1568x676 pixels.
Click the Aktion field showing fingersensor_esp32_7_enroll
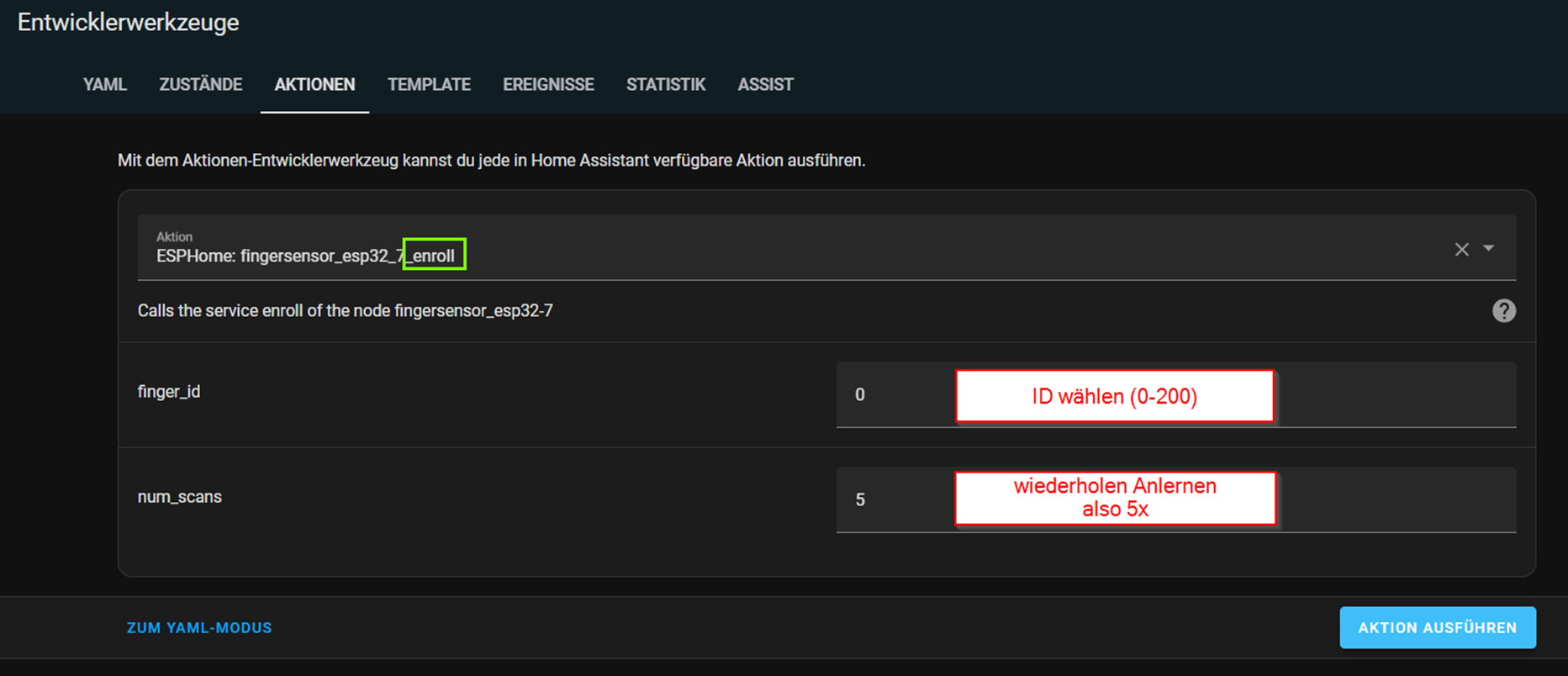point(826,247)
